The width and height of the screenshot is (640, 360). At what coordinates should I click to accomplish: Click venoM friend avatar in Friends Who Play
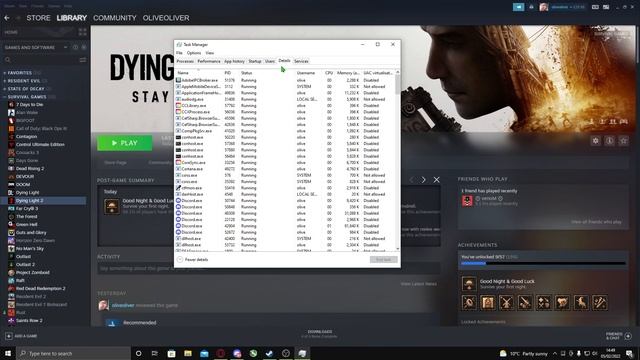tap(467, 200)
